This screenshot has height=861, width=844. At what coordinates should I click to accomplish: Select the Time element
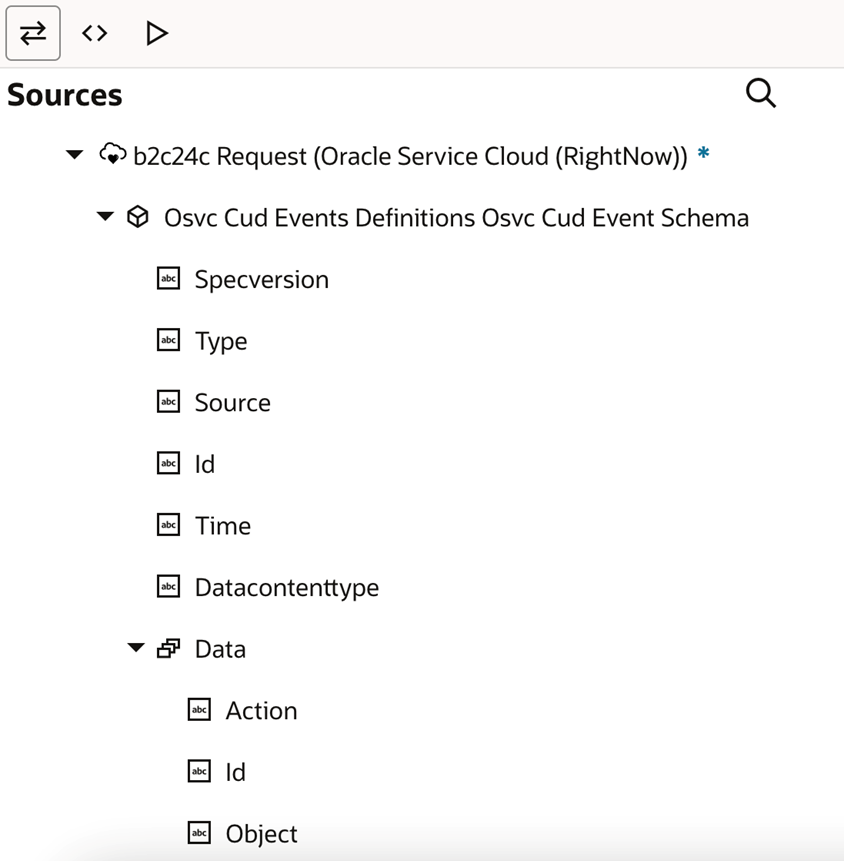tap(222, 525)
